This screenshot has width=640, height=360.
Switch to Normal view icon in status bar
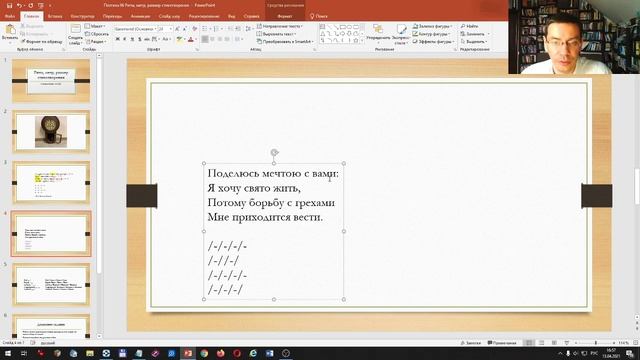coord(529,343)
